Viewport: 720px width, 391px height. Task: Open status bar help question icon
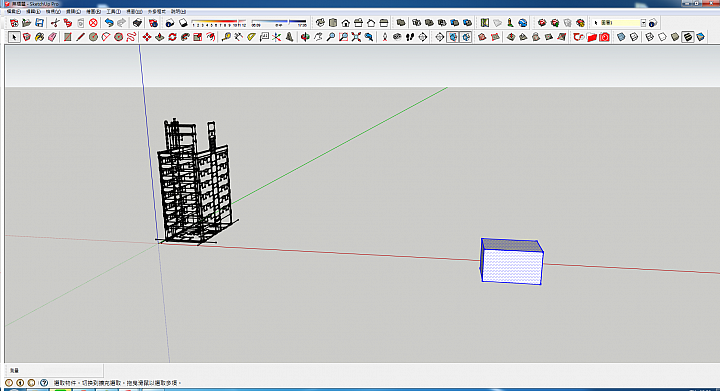44,382
